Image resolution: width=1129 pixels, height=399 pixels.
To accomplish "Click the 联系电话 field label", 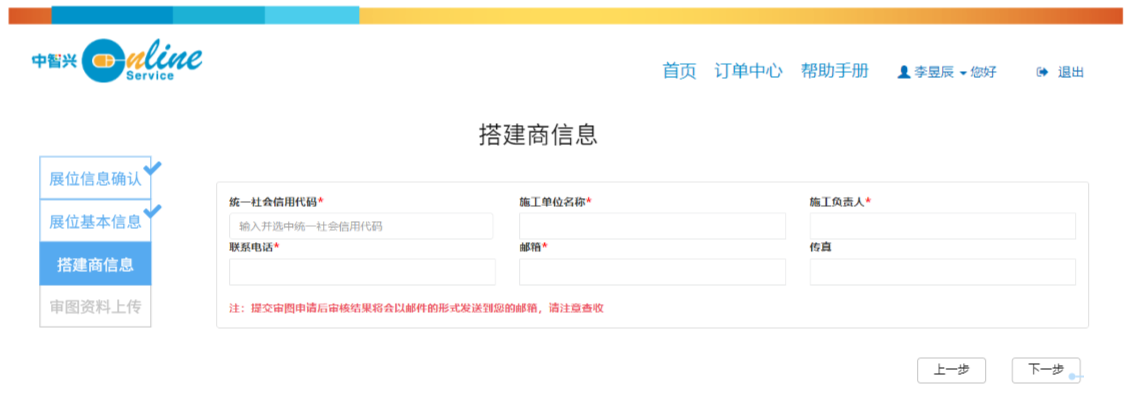I will (x=254, y=247).
